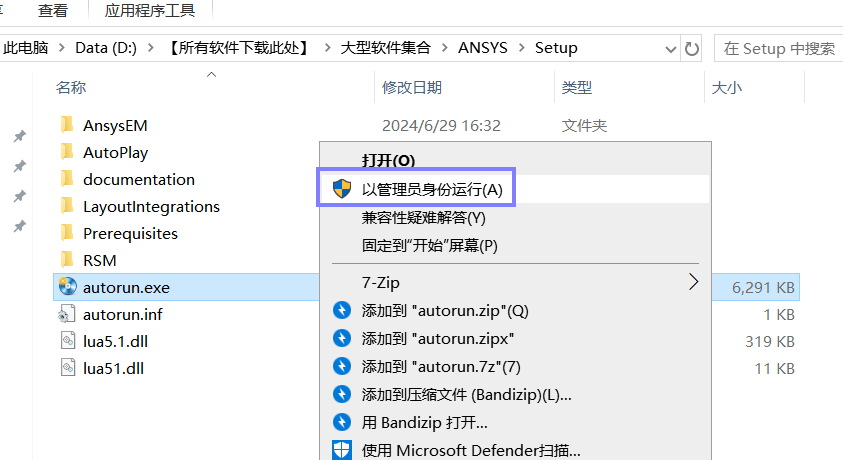Click the autorun.exe disc icon
The width and height of the screenshot is (843, 460).
pos(68,286)
